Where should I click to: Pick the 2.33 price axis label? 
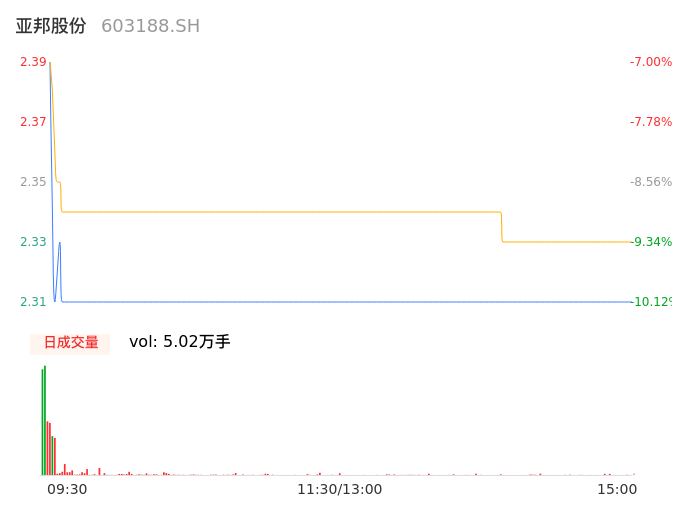[33, 242]
